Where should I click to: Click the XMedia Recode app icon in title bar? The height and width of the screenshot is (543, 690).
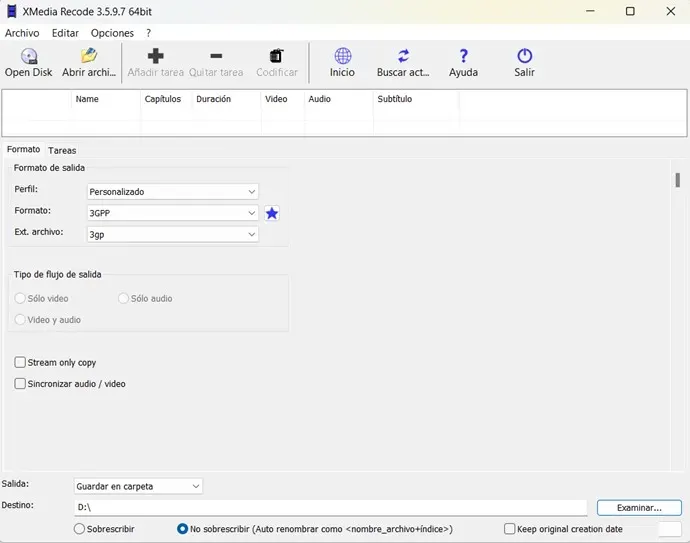point(12,11)
